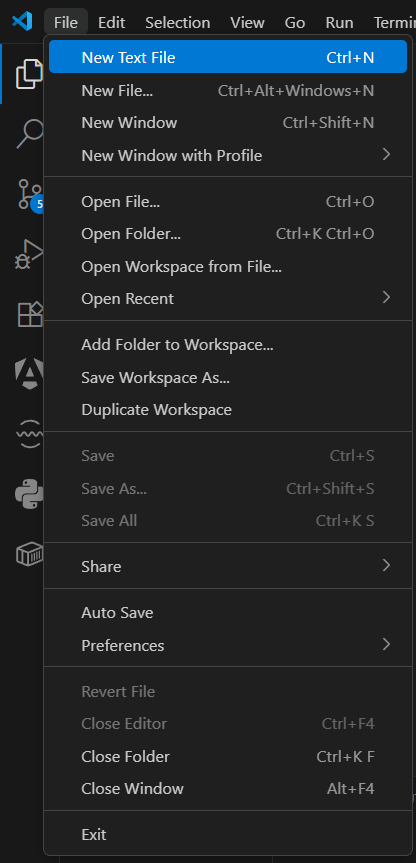Open Source Control view with badge
The height and width of the screenshot is (863, 416).
[30, 194]
